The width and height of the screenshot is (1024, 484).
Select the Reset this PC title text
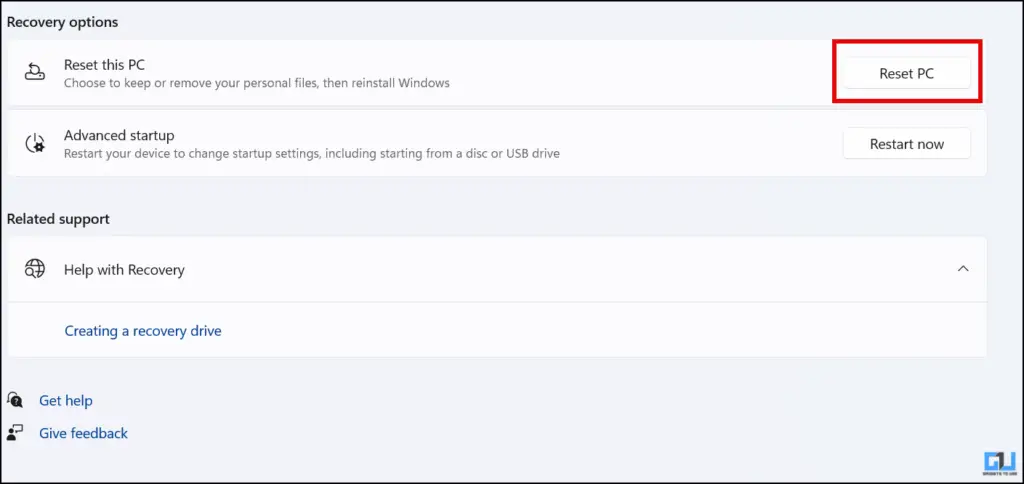pos(104,65)
